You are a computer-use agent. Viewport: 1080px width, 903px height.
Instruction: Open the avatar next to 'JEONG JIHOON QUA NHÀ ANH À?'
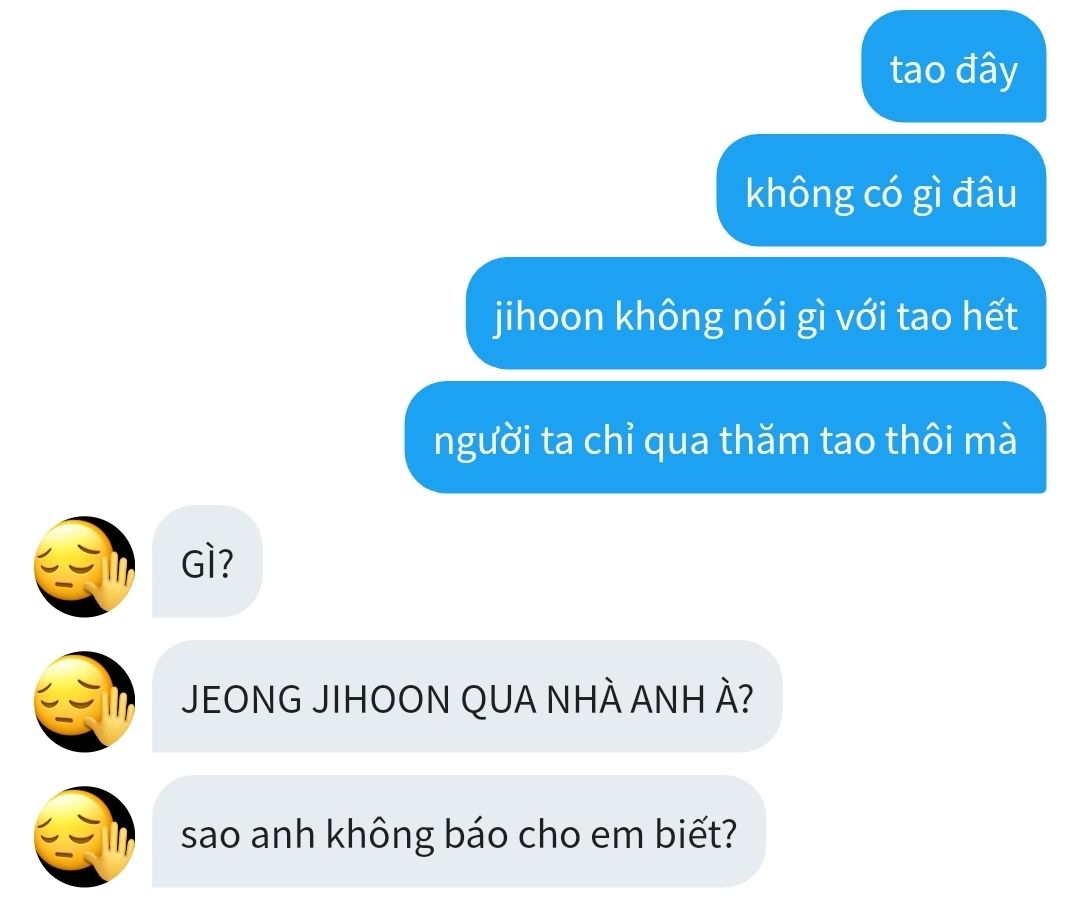[84, 701]
